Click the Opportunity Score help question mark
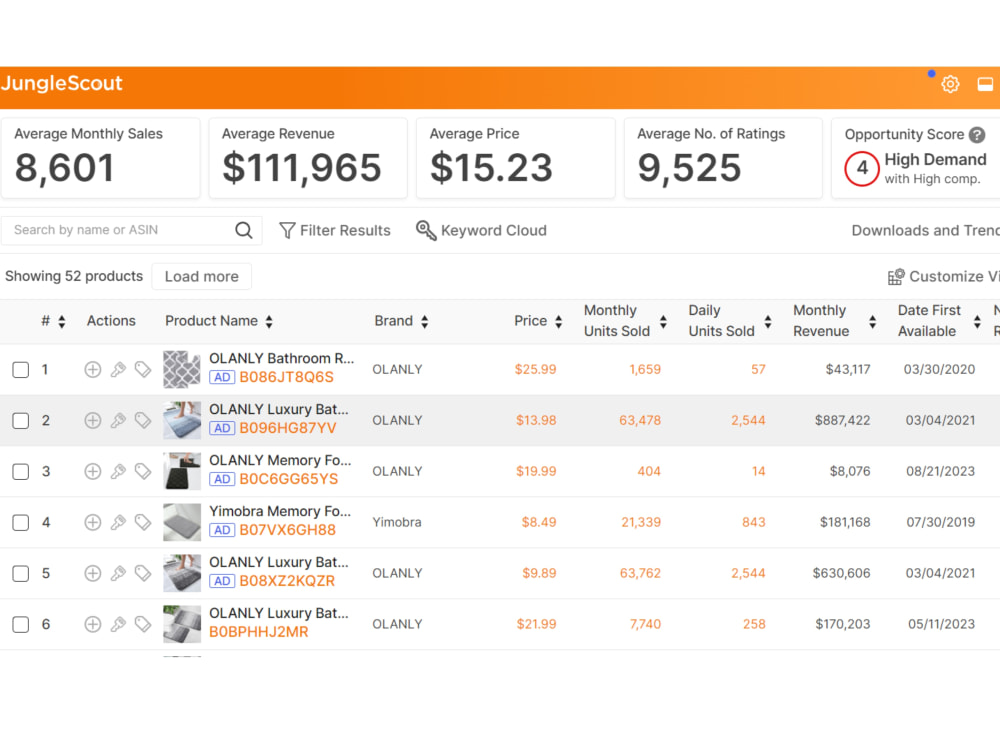Screen dimensions: 1000x750 [977, 135]
